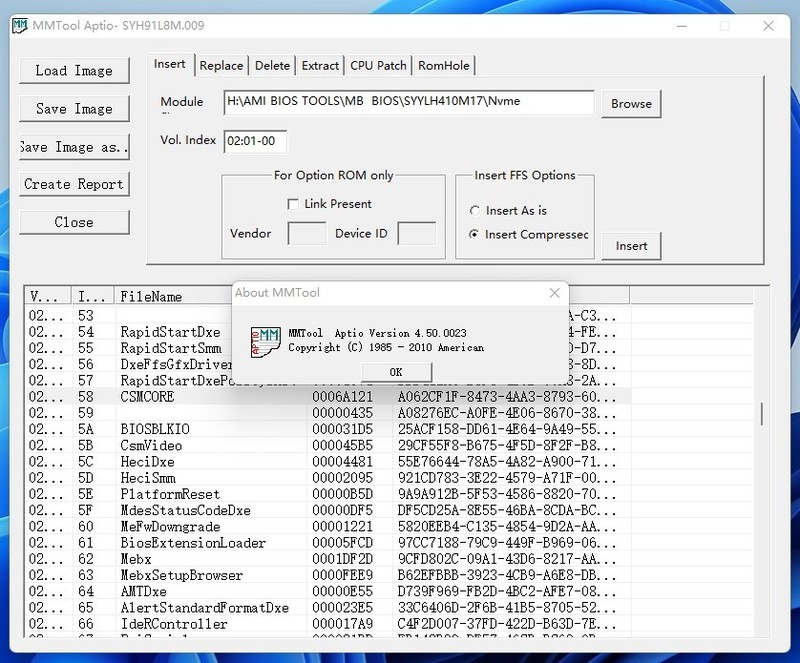Viewport: 800px width, 663px height.
Task: Select the PlatformReset row
Action: (x=328, y=494)
